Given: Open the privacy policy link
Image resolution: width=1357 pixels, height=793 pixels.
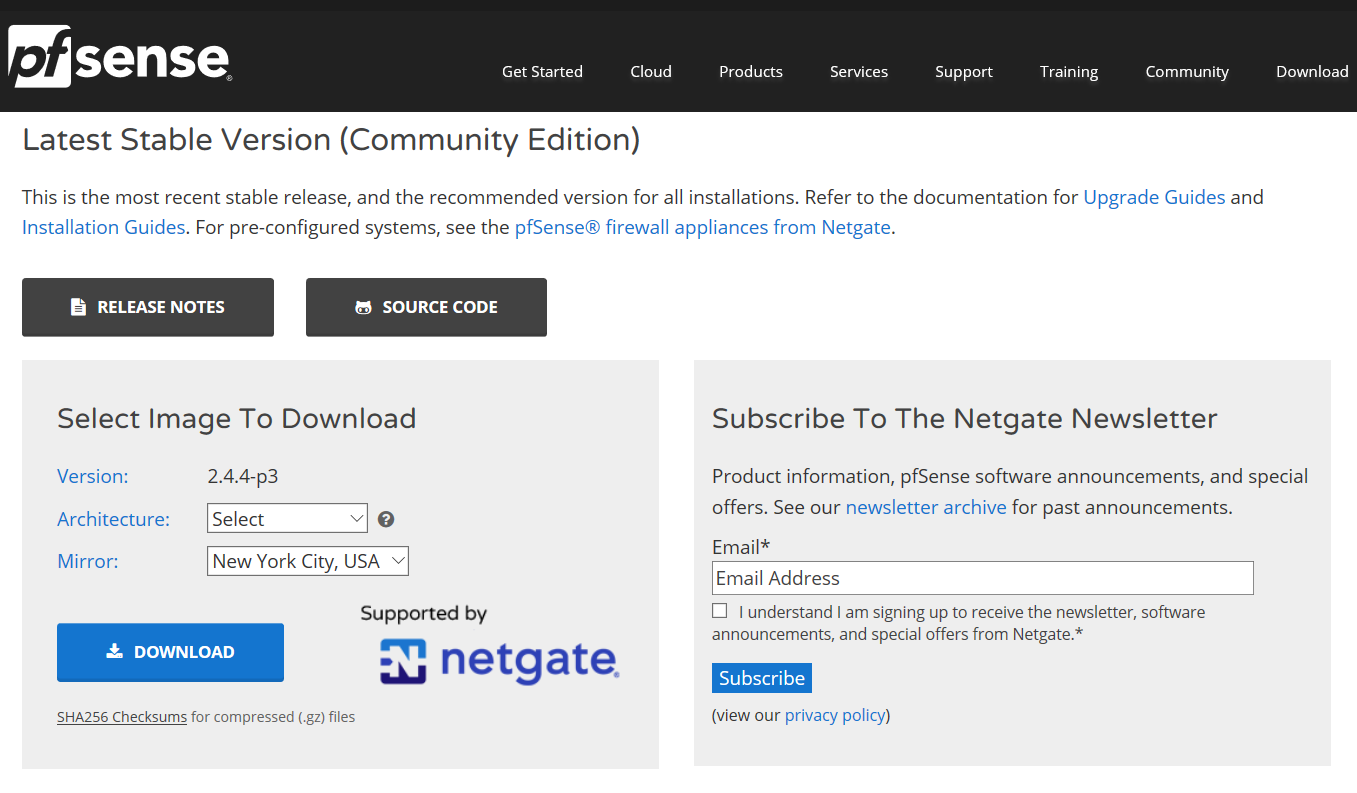Looking at the screenshot, I should [835, 715].
